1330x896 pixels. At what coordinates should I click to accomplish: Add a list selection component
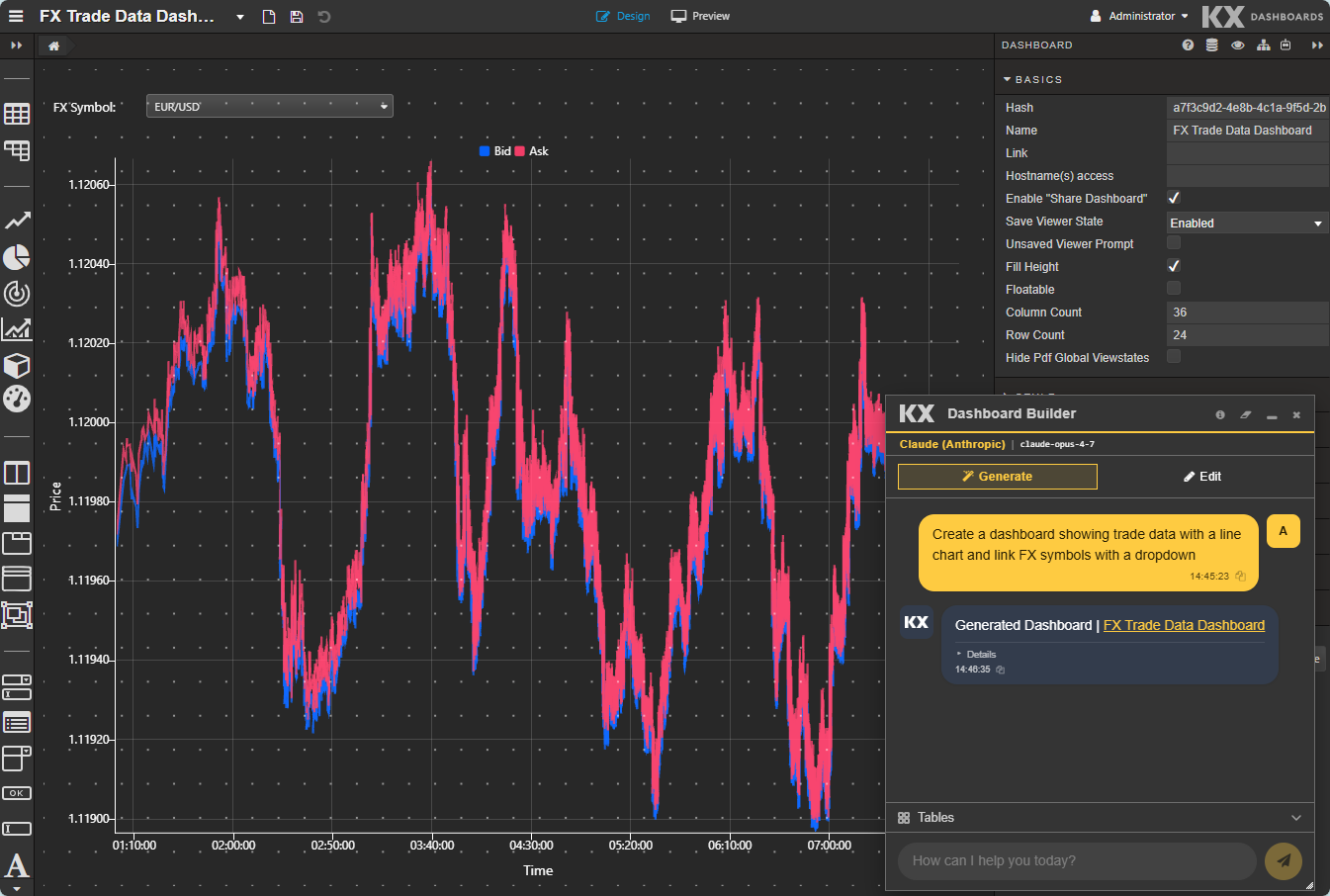(x=17, y=723)
